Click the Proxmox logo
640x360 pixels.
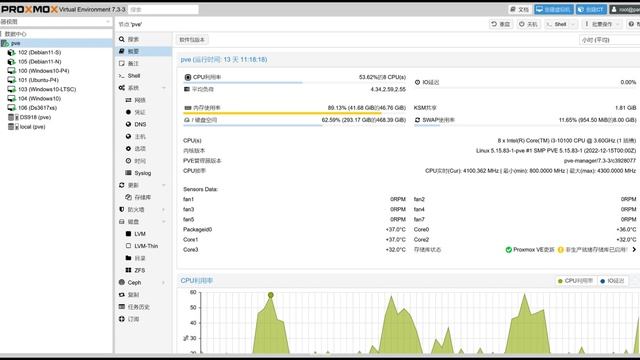tap(29, 9)
